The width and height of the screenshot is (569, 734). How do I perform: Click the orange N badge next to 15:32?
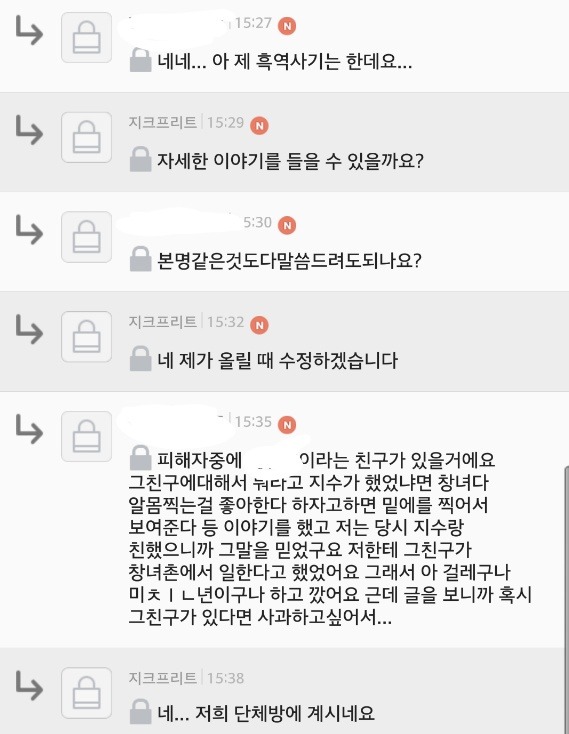259,325
